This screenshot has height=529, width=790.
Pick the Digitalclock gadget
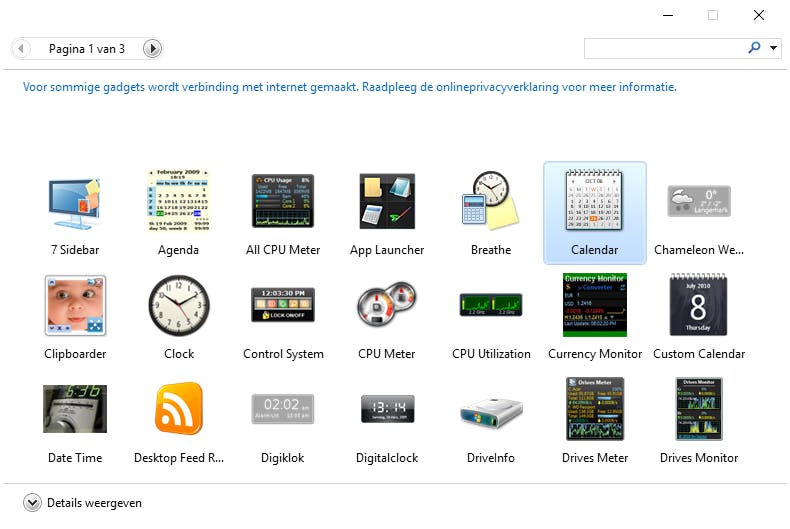[387, 409]
